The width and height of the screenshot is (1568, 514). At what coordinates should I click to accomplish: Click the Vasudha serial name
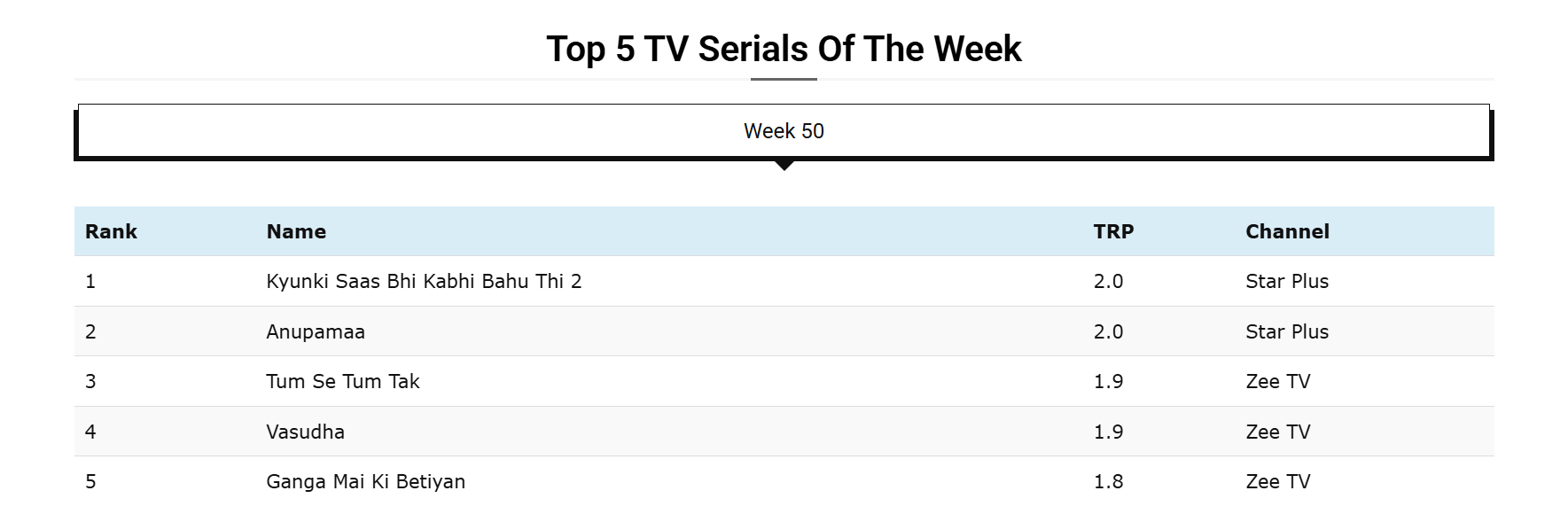tap(305, 432)
